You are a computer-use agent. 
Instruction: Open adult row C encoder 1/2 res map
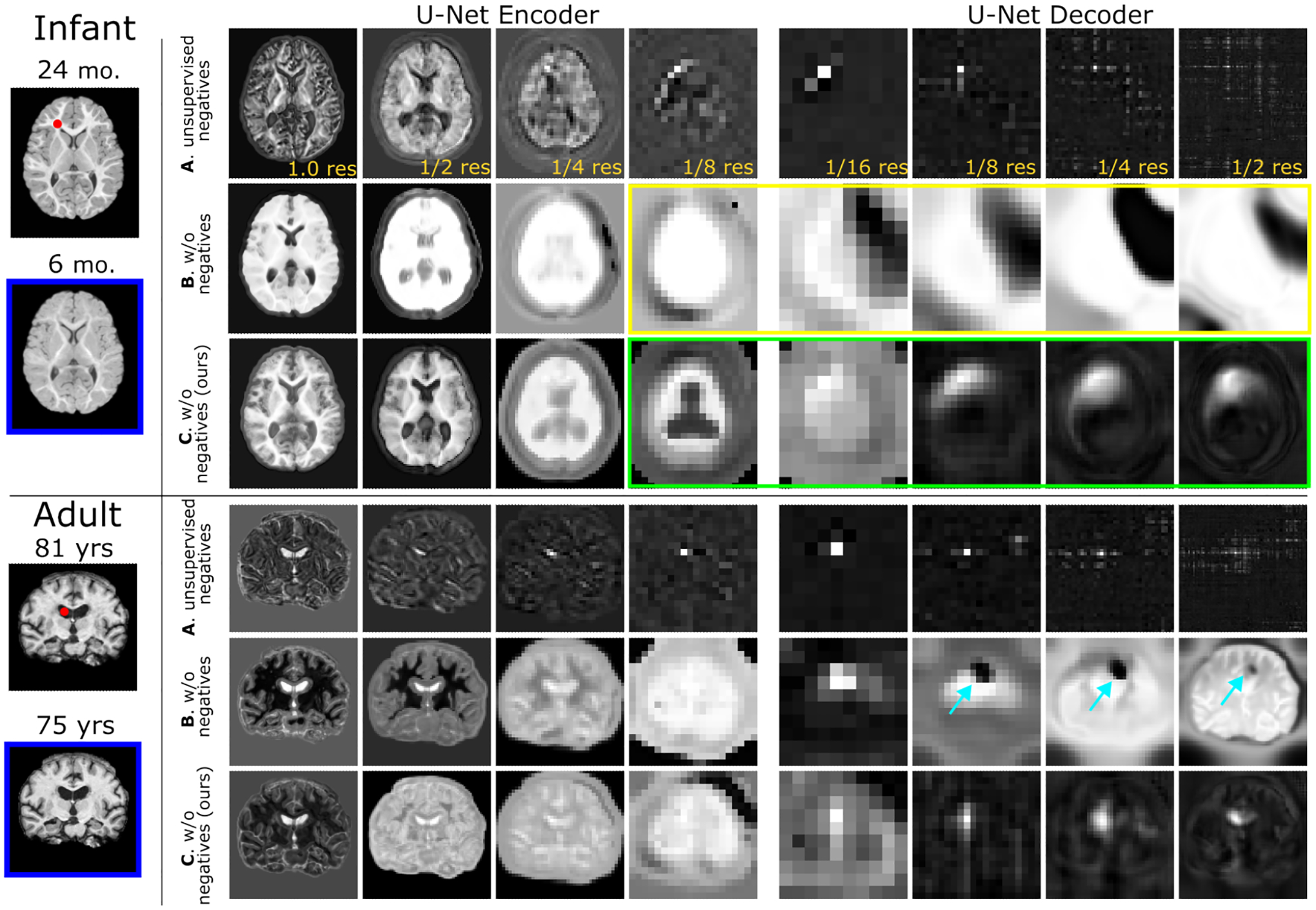click(x=426, y=835)
